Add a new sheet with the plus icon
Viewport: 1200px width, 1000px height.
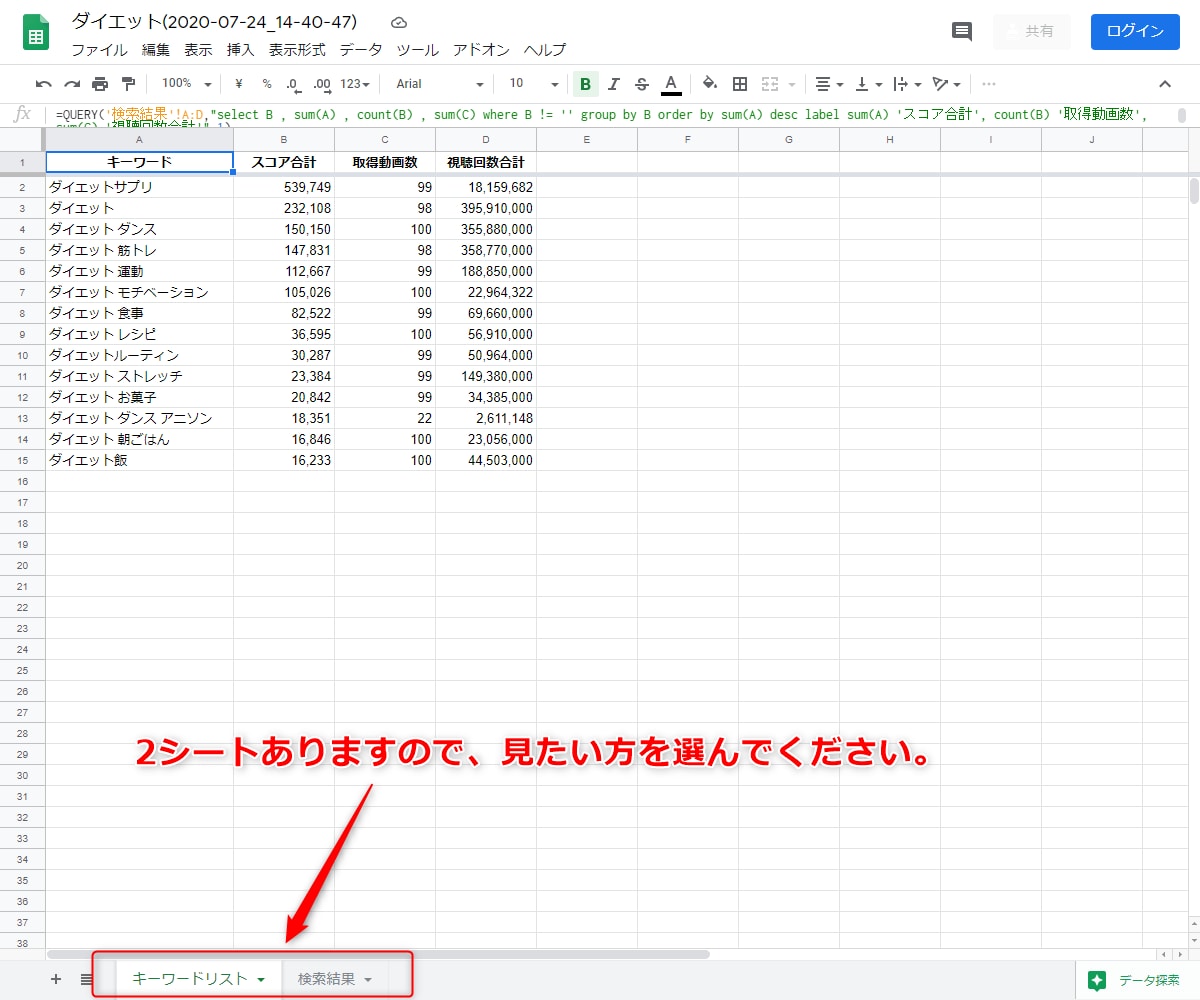click(x=56, y=979)
